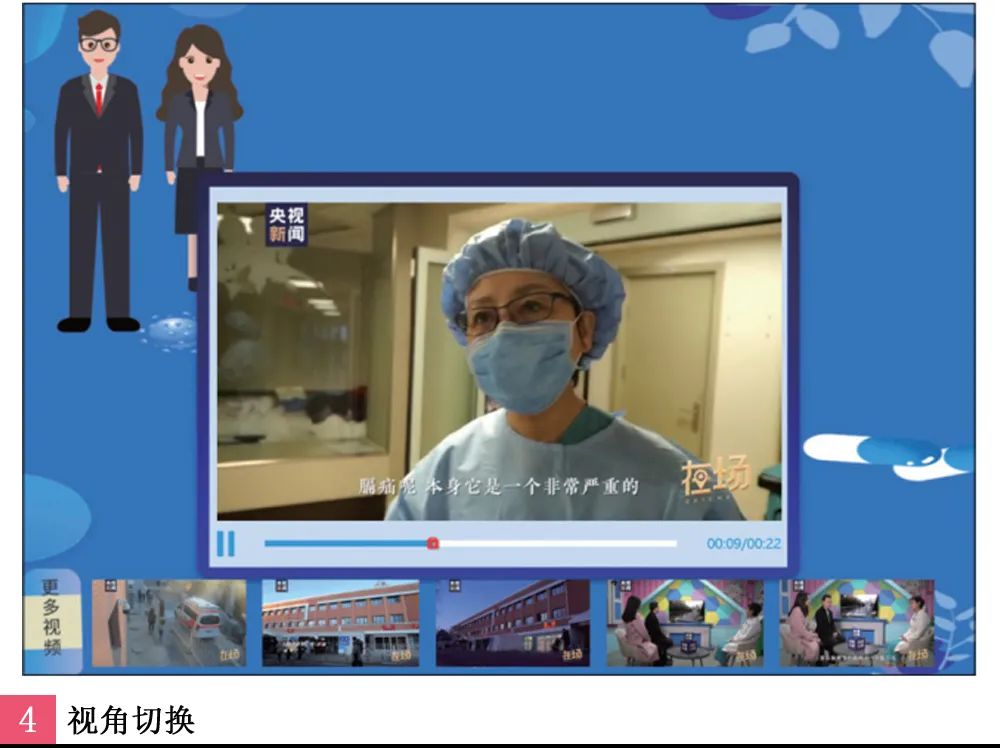Pause the video playback
This screenshot has width=1000, height=750.
click(x=226, y=544)
